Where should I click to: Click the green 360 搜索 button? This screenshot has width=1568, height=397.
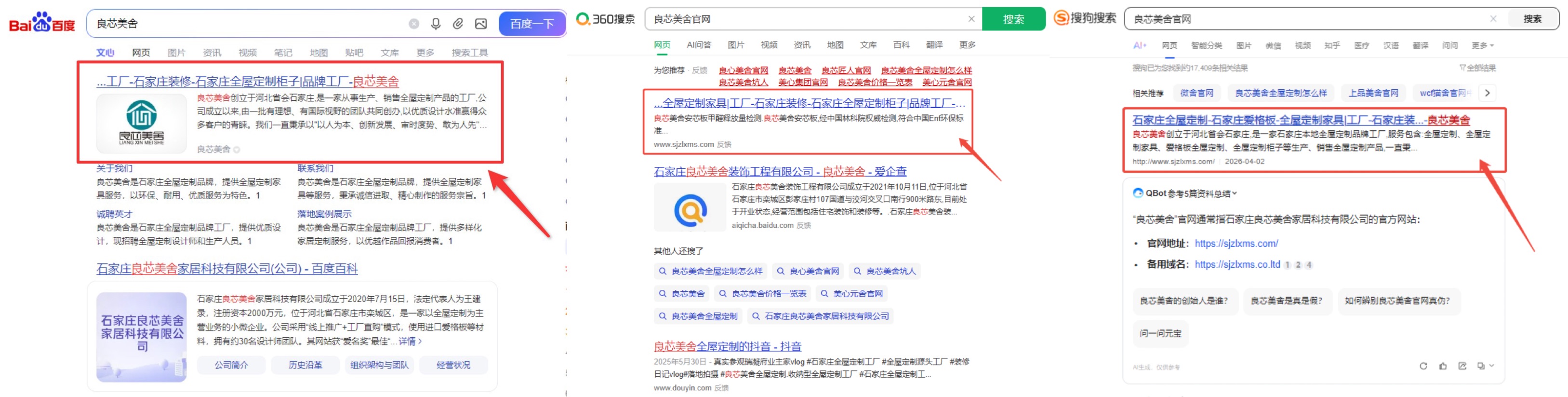click(1013, 19)
